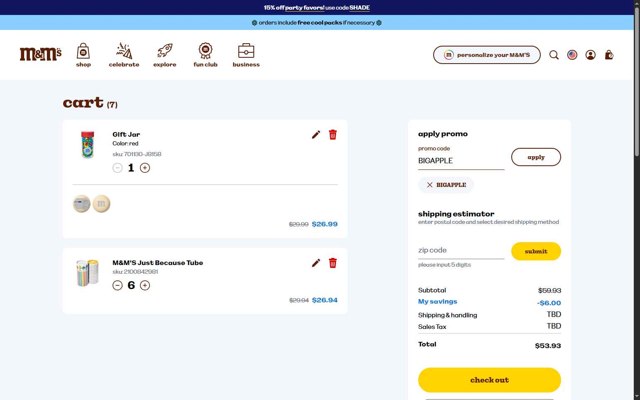Open the celebrate menu
This screenshot has height=400, width=640.
(x=124, y=55)
